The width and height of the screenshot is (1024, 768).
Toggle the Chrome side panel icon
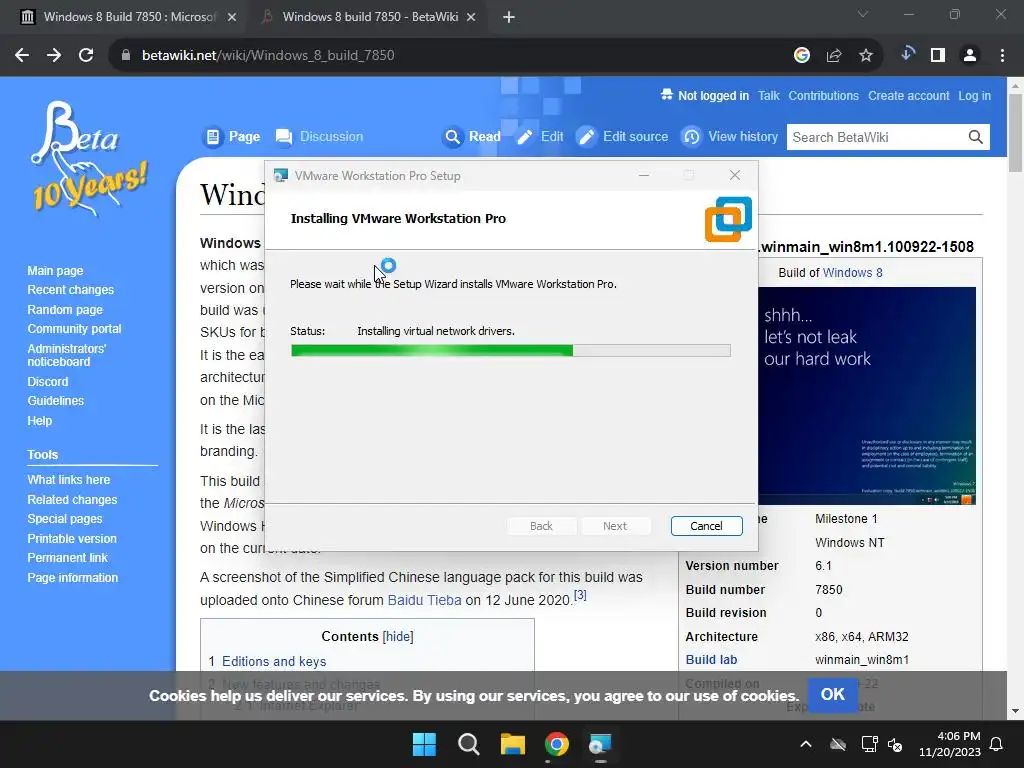pyautogui.click(x=938, y=56)
